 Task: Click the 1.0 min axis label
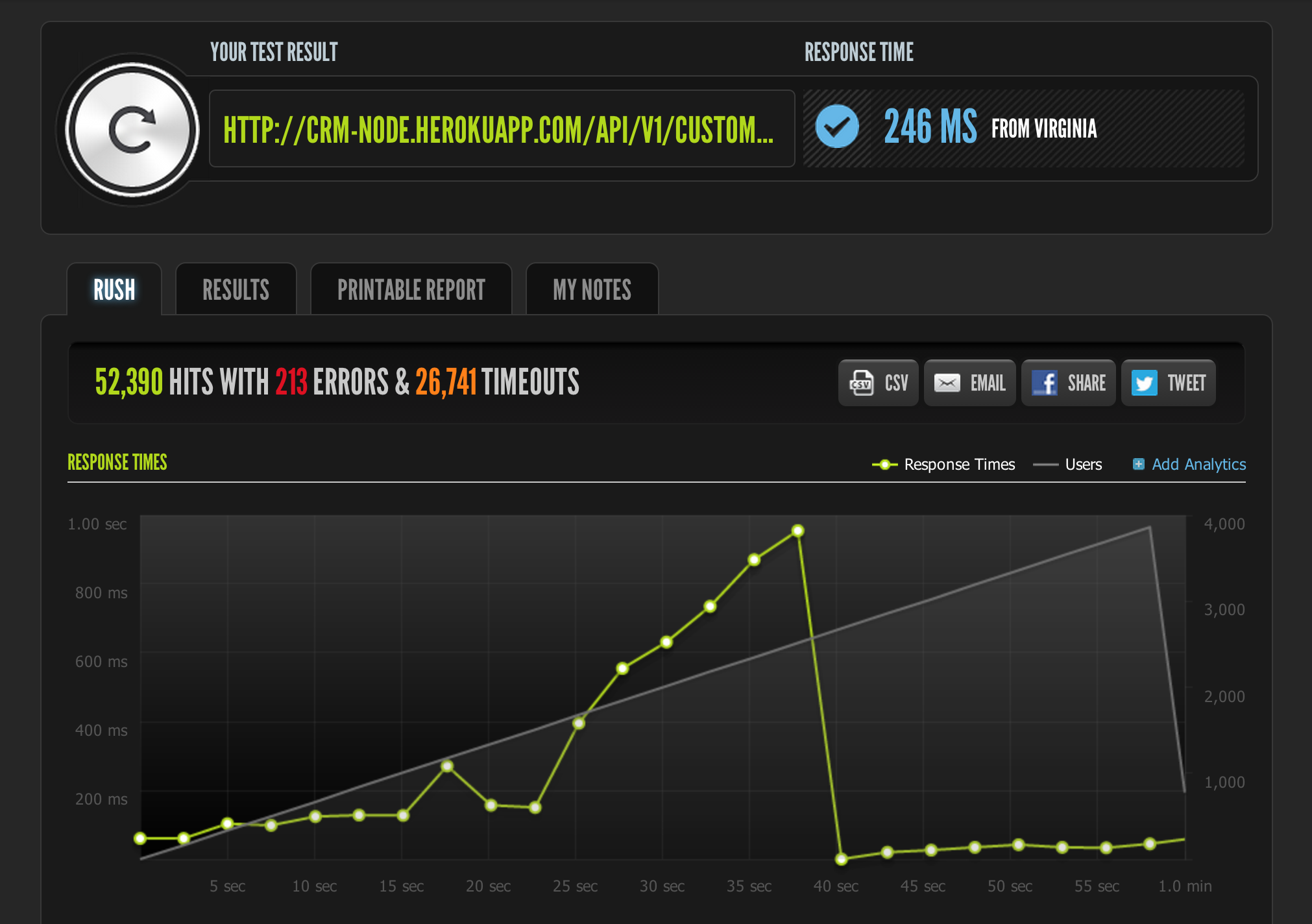pyautogui.click(x=1185, y=886)
